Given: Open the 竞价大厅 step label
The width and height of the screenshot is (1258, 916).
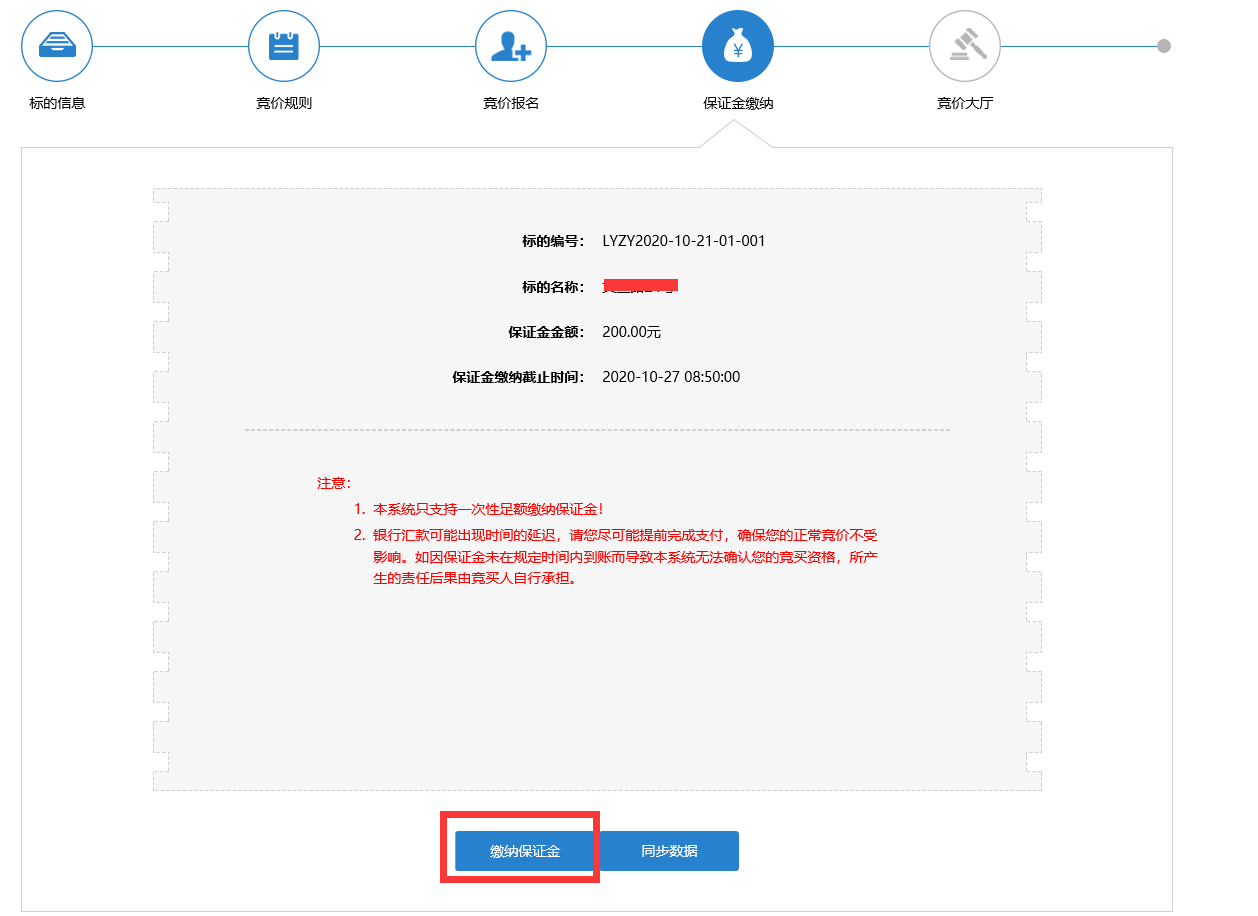Looking at the screenshot, I should [x=965, y=103].
